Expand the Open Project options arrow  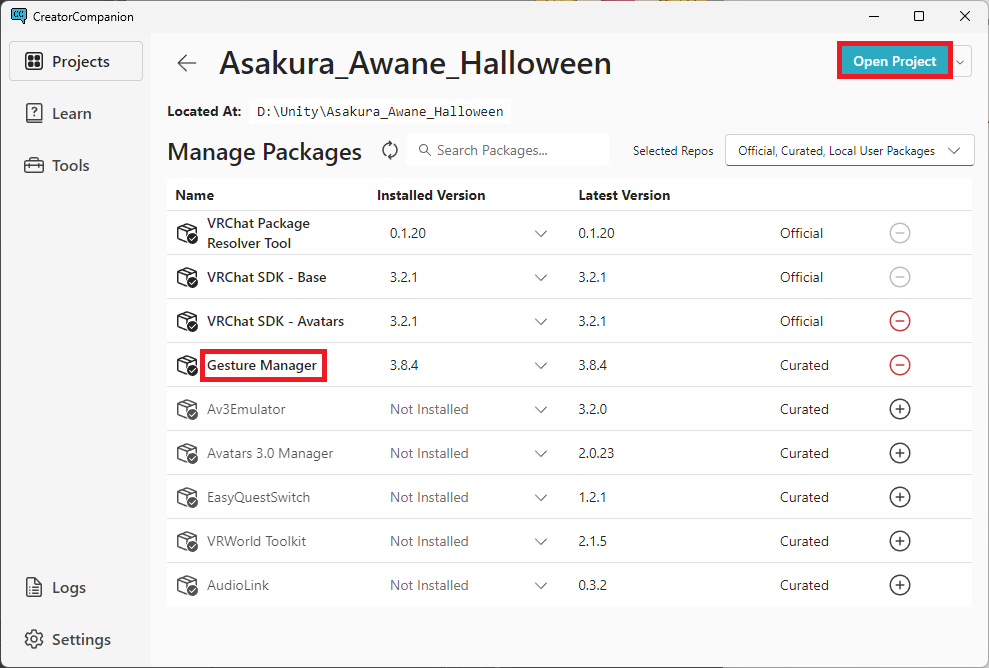click(x=961, y=61)
